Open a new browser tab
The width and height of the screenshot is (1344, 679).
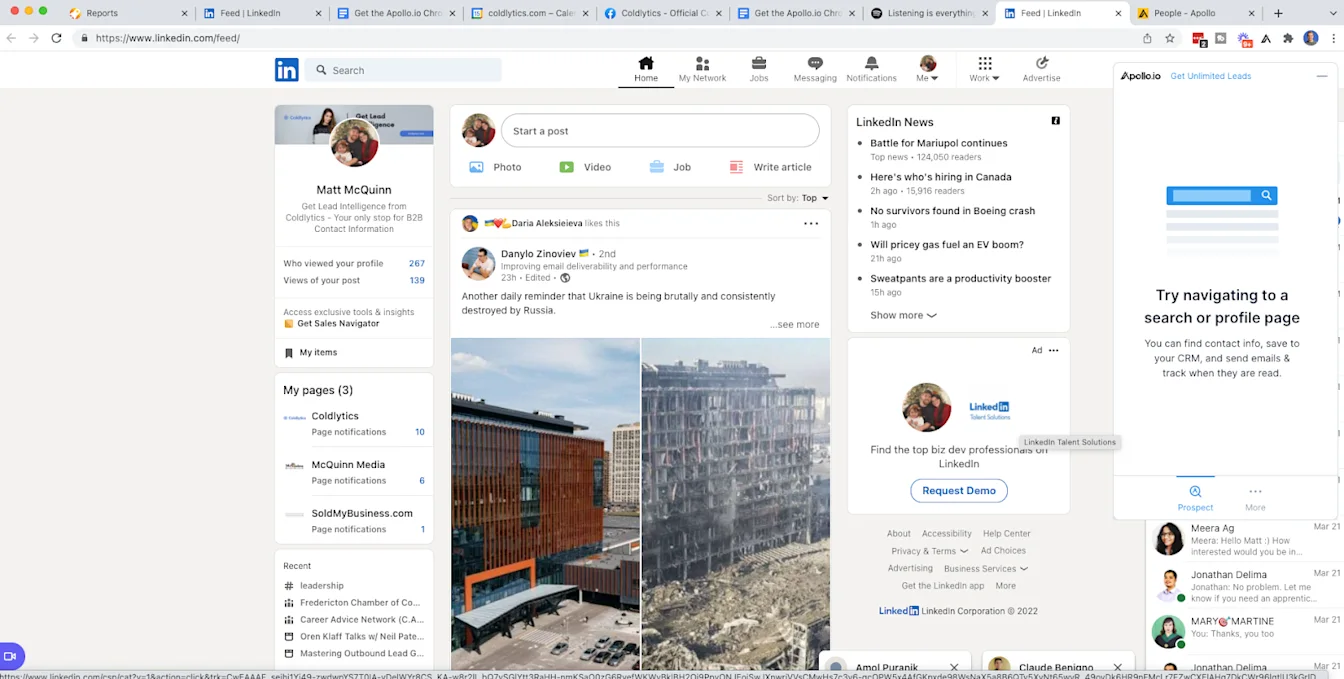1278,13
